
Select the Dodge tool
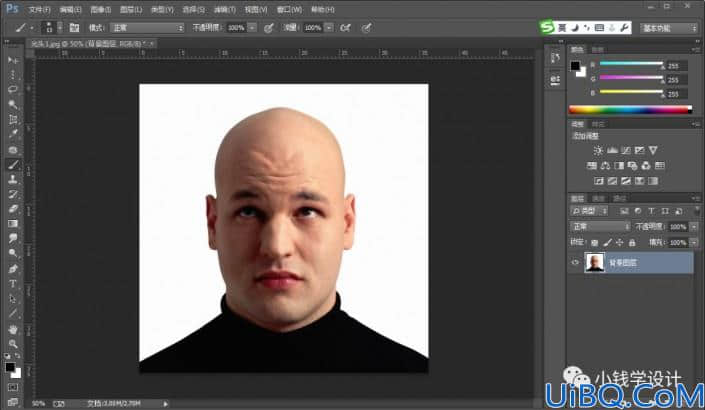click(13, 253)
